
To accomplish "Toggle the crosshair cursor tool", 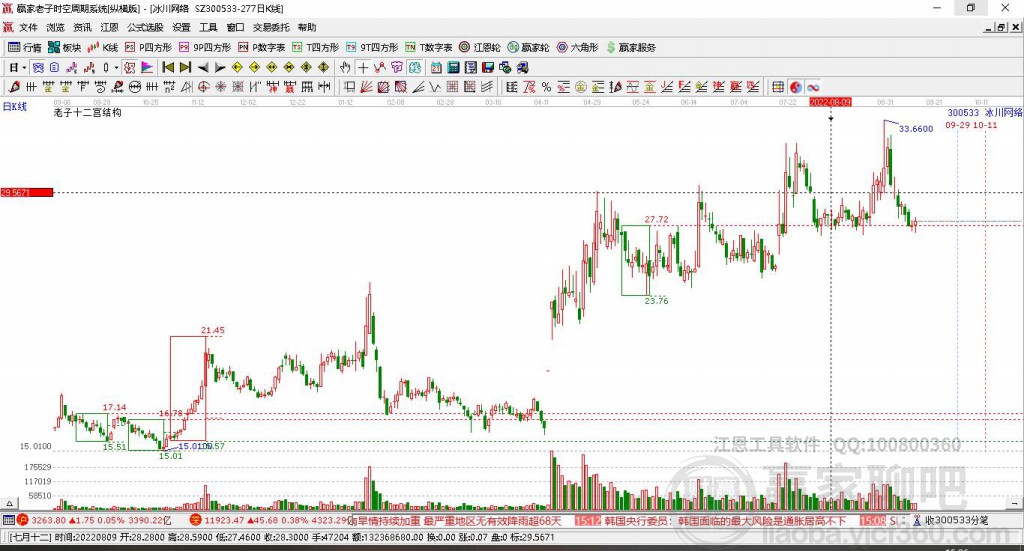I will tap(362, 67).
